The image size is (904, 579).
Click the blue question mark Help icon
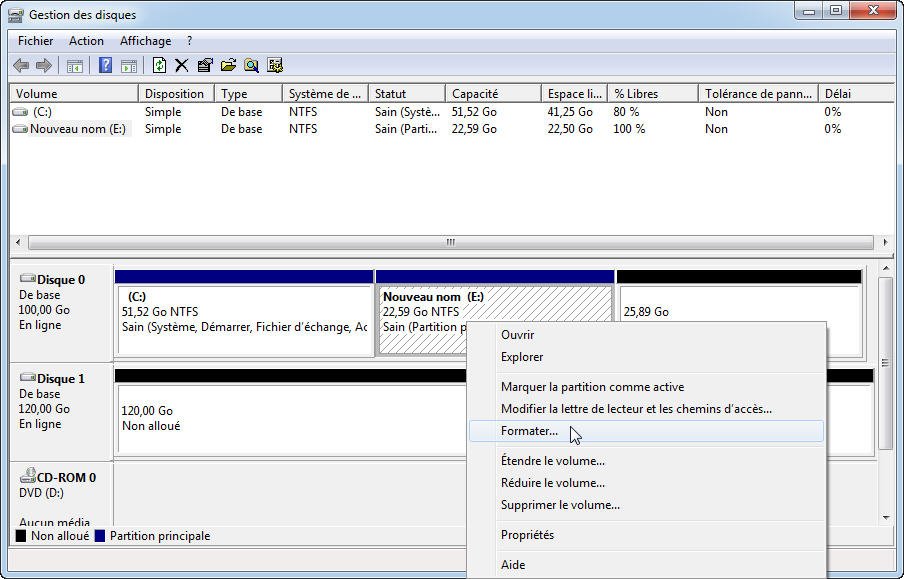105,66
